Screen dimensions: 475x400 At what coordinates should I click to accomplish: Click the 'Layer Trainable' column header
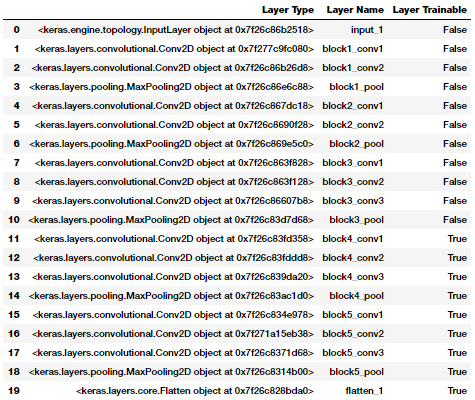coord(429,10)
